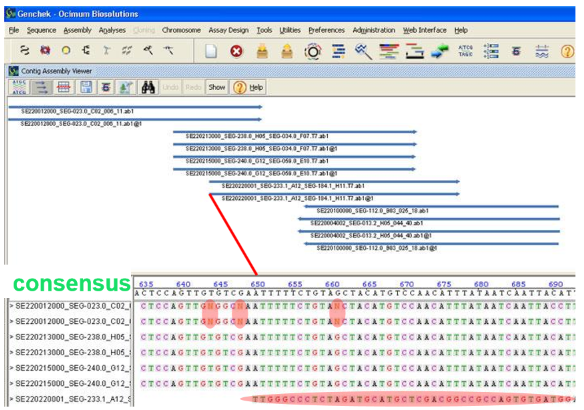Click the Redo button in viewer toolbar
Viewport: 584px width, 410px height.
193,87
